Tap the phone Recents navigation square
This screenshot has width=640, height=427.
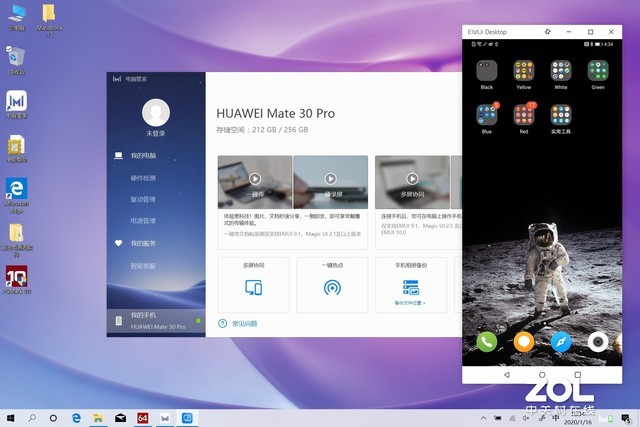point(578,374)
